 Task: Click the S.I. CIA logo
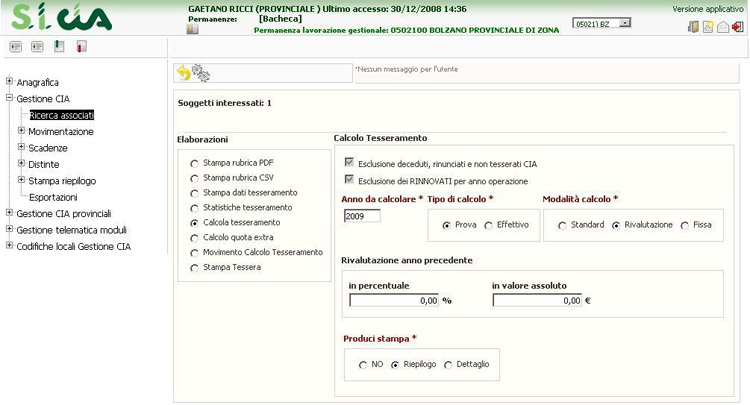(62, 18)
